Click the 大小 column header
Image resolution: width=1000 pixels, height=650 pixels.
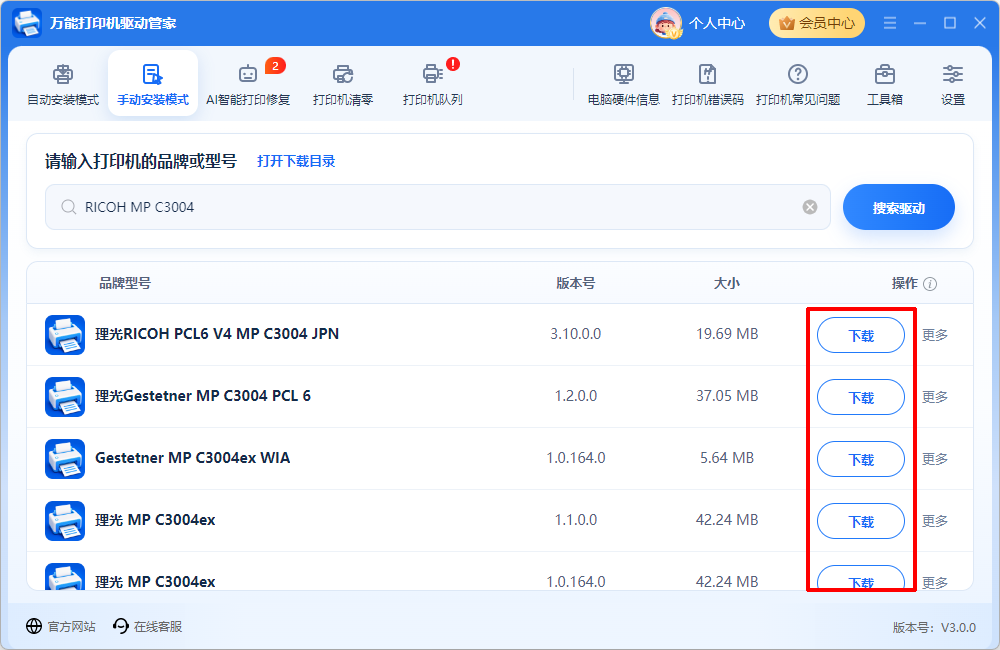tap(726, 283)
